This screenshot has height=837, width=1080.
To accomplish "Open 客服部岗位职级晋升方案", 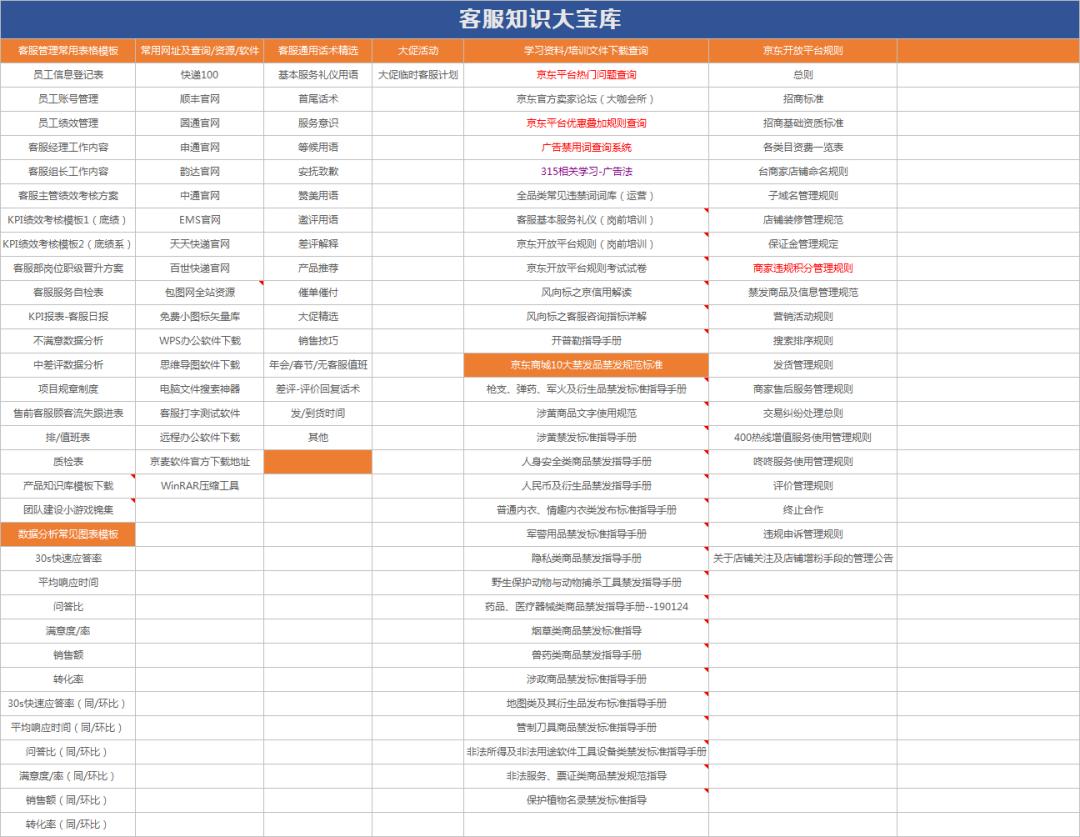I will point(68,268).
